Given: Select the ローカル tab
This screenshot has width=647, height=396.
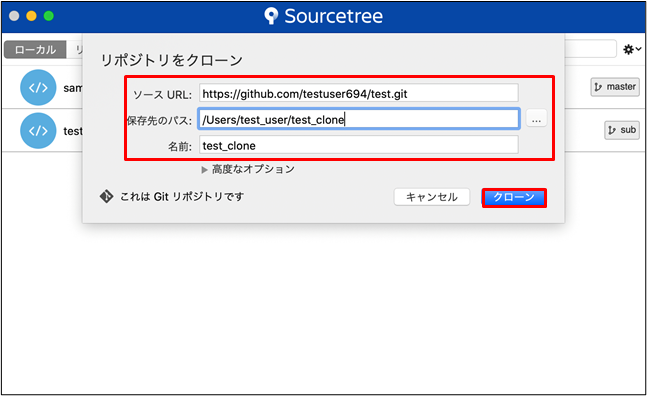Looking at the screenshot, I should click(35, 50).
